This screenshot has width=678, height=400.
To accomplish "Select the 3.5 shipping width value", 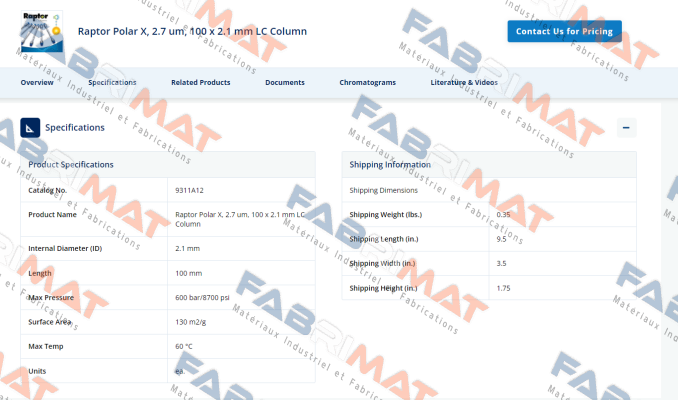I will 501,263.
